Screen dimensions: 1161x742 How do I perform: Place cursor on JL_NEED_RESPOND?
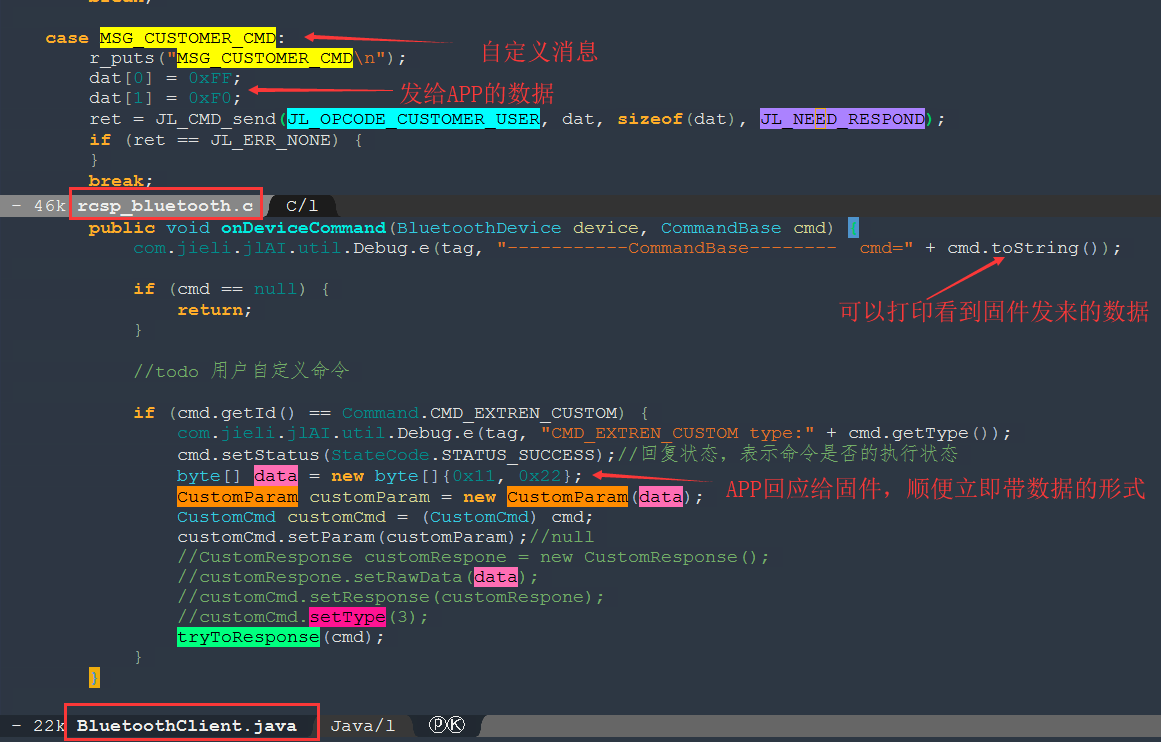coord(842,118)
